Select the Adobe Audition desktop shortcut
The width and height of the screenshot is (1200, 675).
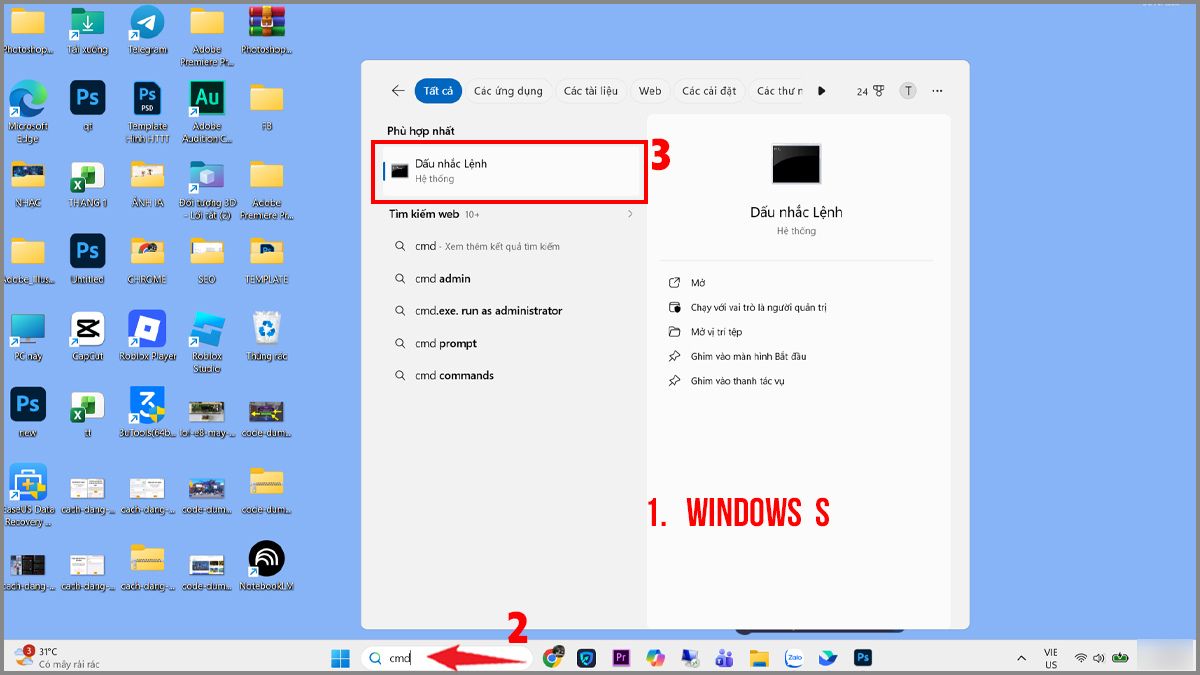[207, 111]
